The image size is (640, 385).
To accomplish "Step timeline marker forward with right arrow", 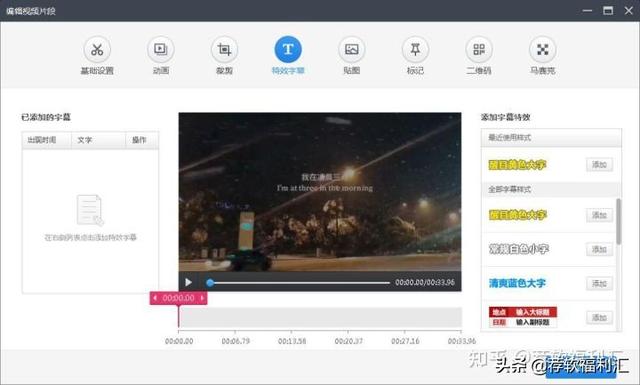I will [x=202, y=298].
